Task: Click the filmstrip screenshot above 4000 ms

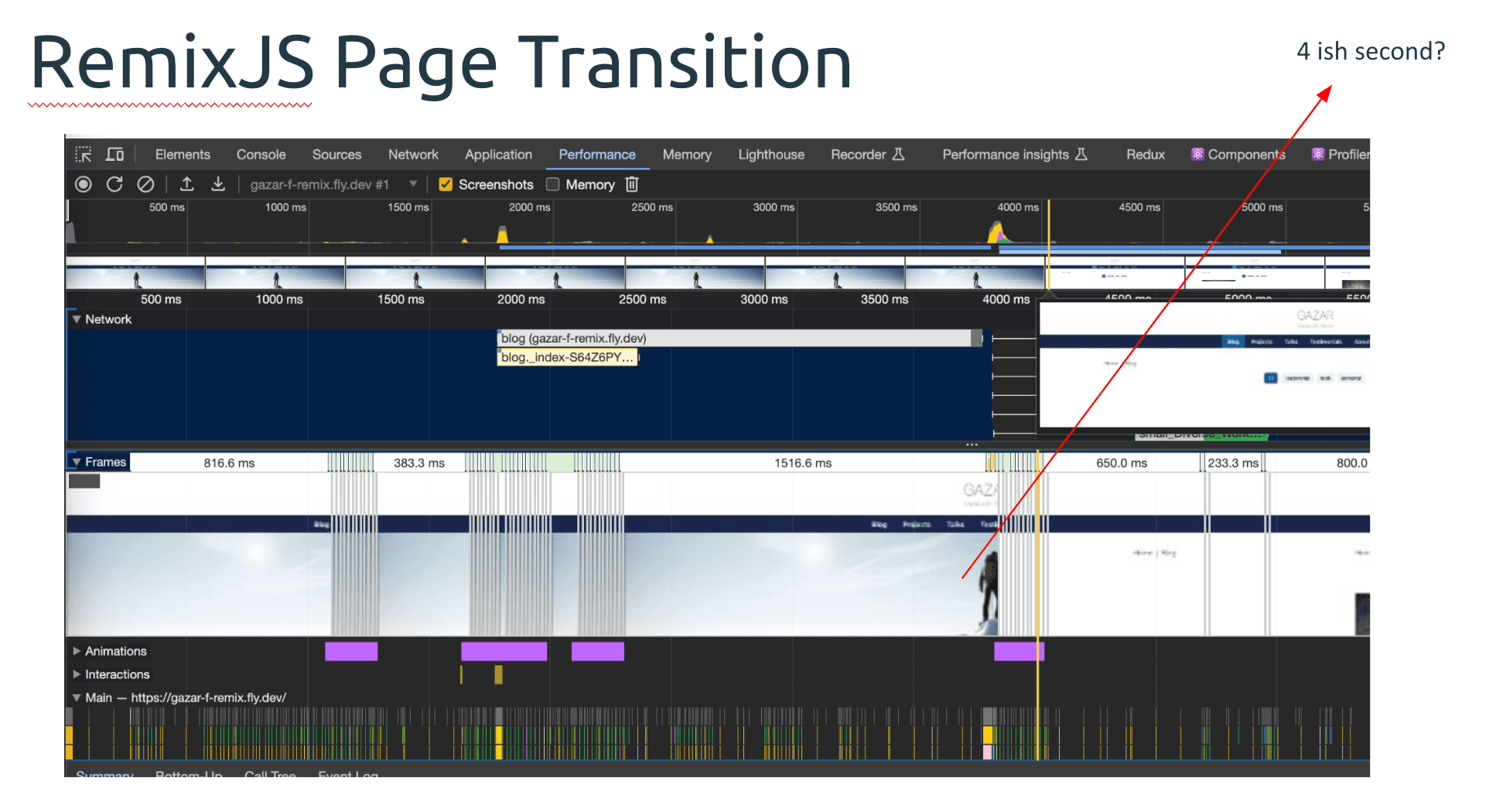Action: pos(975,273)
